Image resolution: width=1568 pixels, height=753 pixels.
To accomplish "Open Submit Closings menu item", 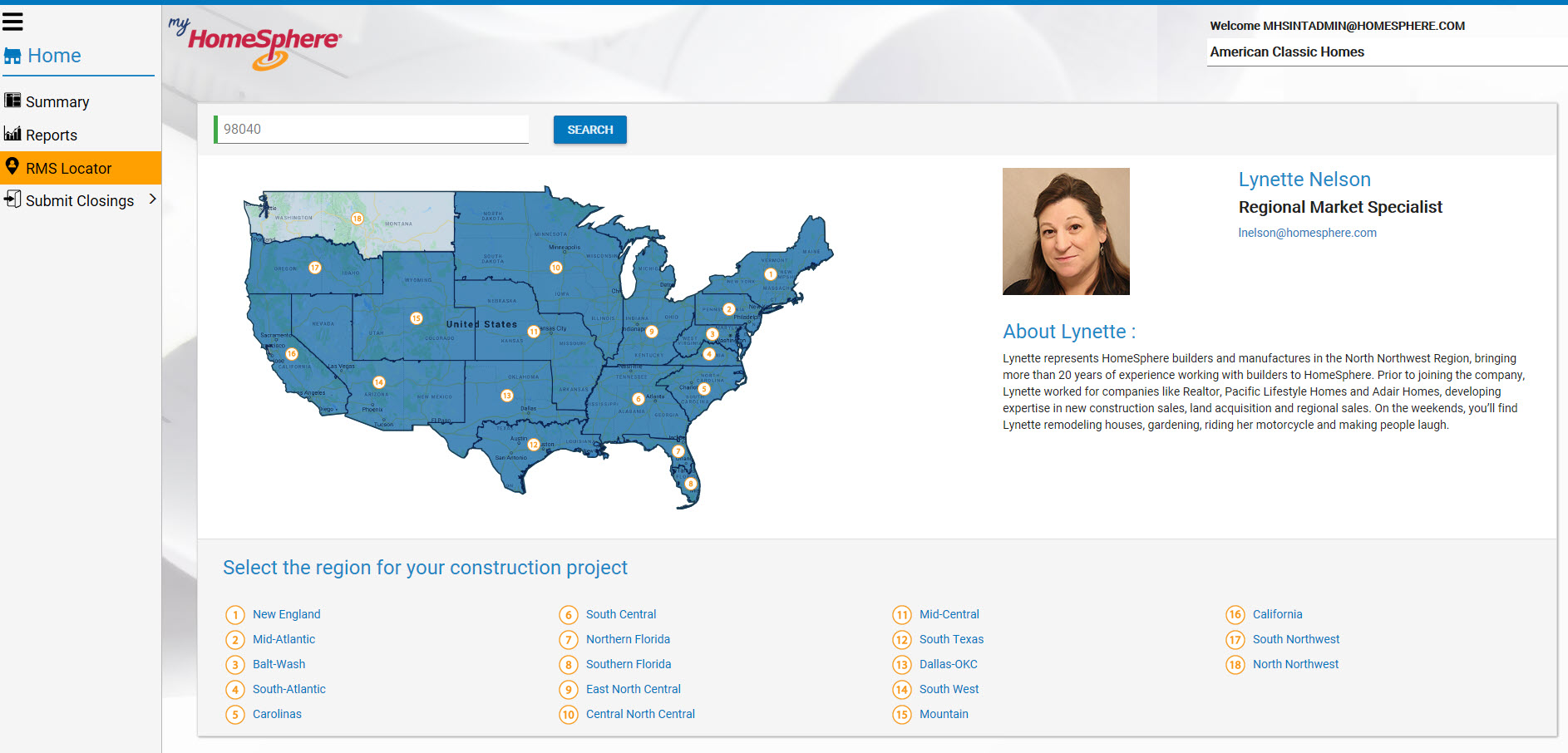I will pos(81,200).
